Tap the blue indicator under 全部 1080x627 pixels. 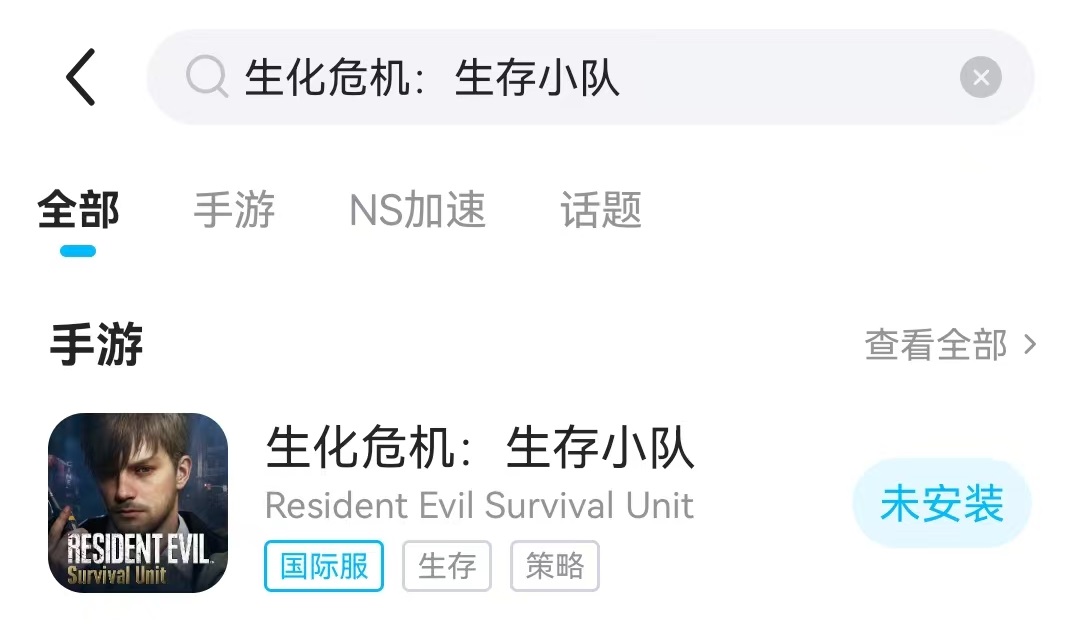(x=78, y=251)
